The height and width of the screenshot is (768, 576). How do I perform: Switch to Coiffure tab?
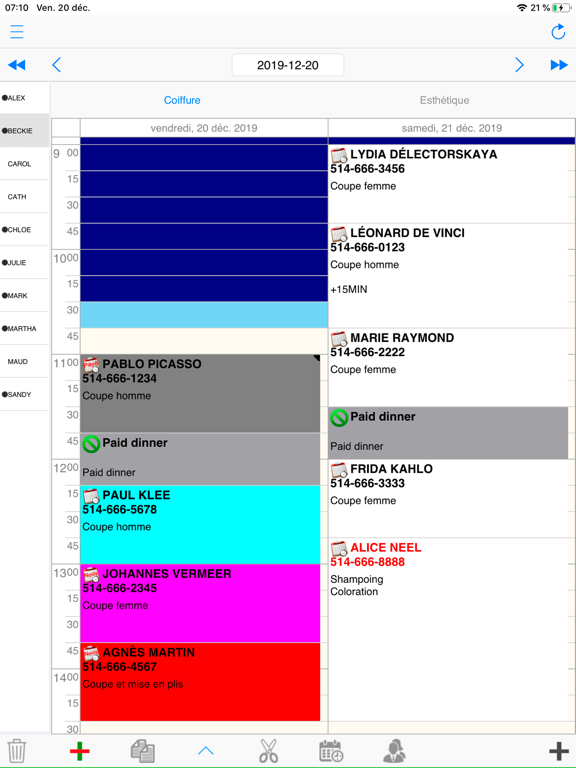tap(182, 100)
